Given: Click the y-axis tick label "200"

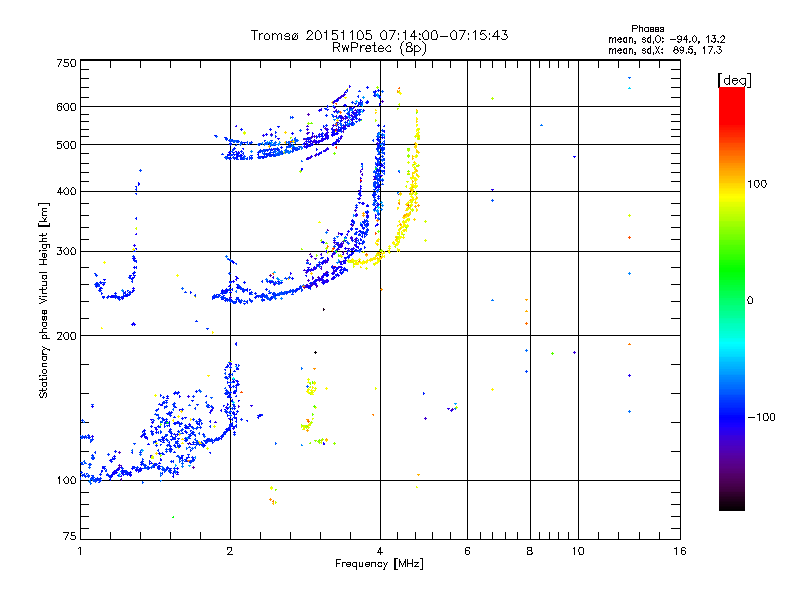Looking at the screenshot, I should [66, 336].
